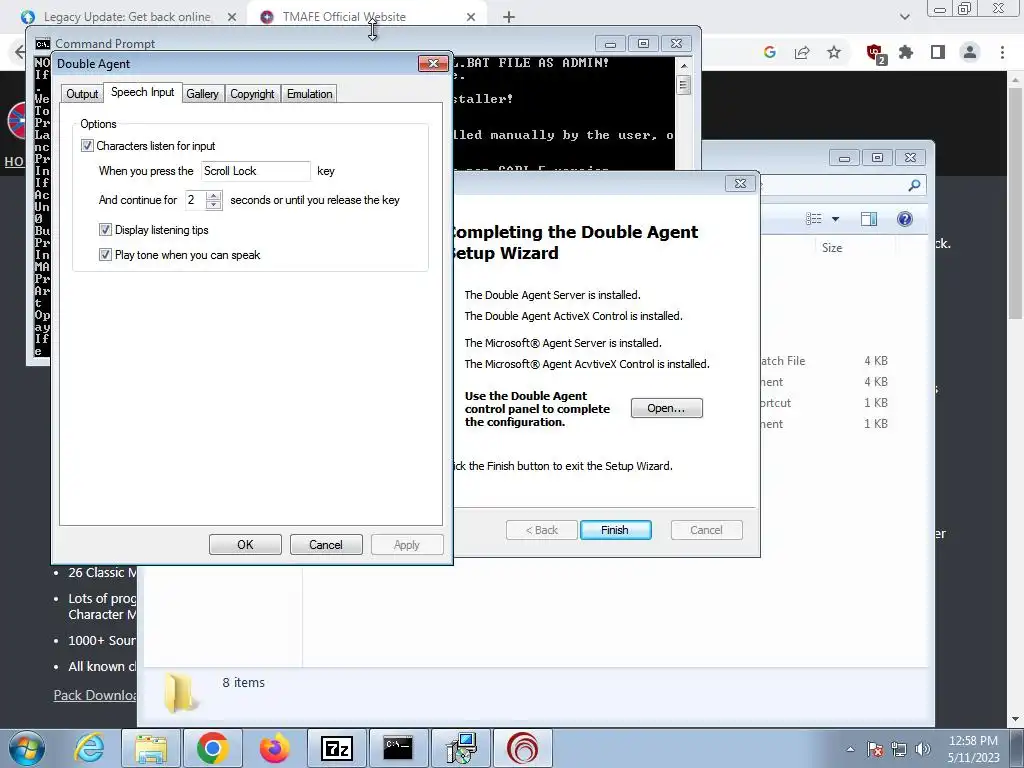Open new Chrome tab plus button
1024x768 pixels.
(x=509, y=17)
